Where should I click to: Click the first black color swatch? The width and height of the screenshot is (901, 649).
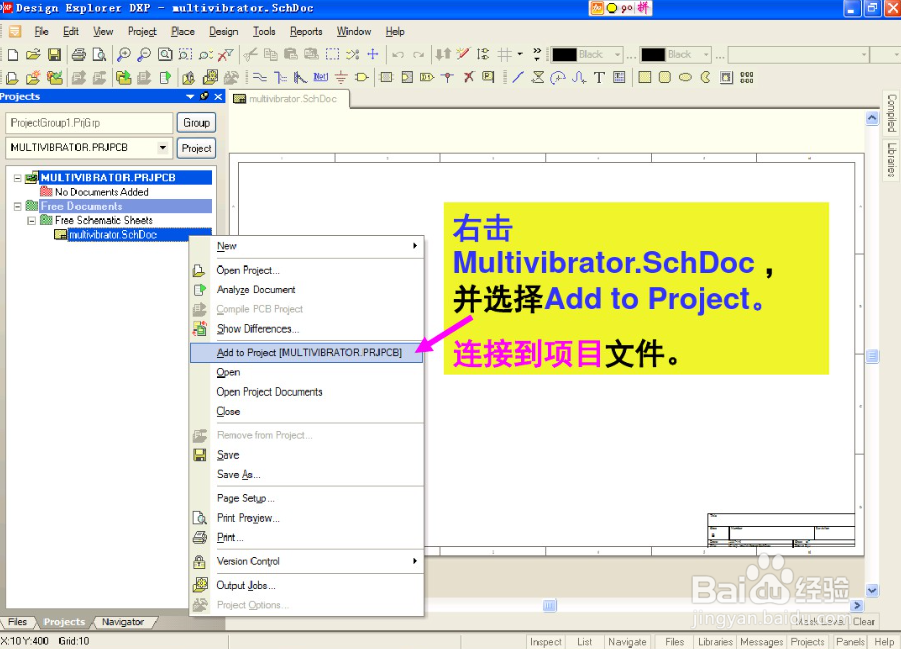pos(564,55)
